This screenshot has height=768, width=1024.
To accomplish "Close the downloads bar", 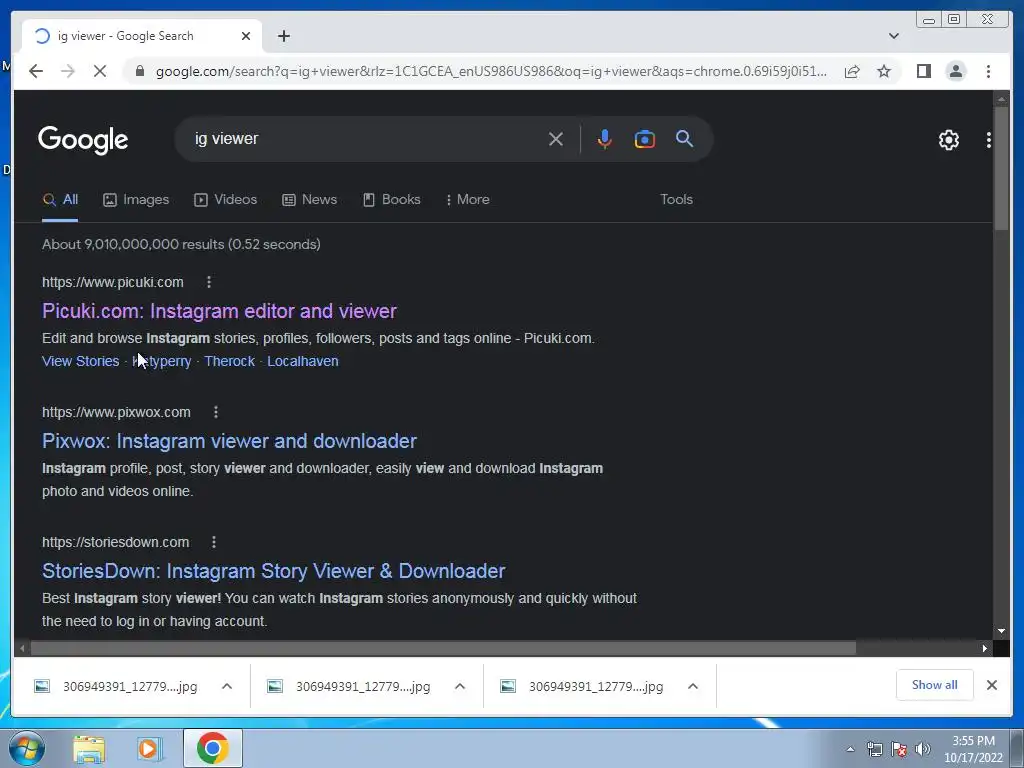I will click(991, 685).
